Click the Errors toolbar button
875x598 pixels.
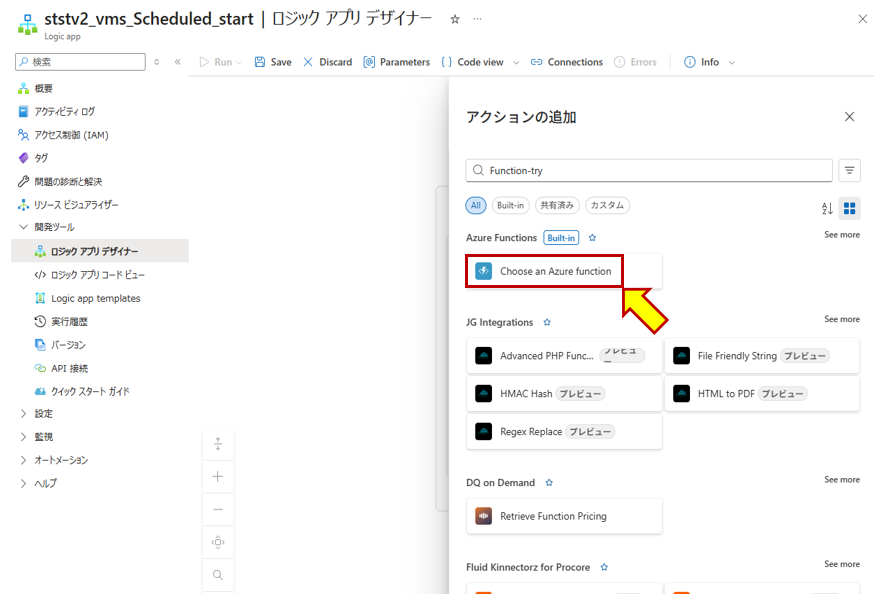click(x=635, y=62)
